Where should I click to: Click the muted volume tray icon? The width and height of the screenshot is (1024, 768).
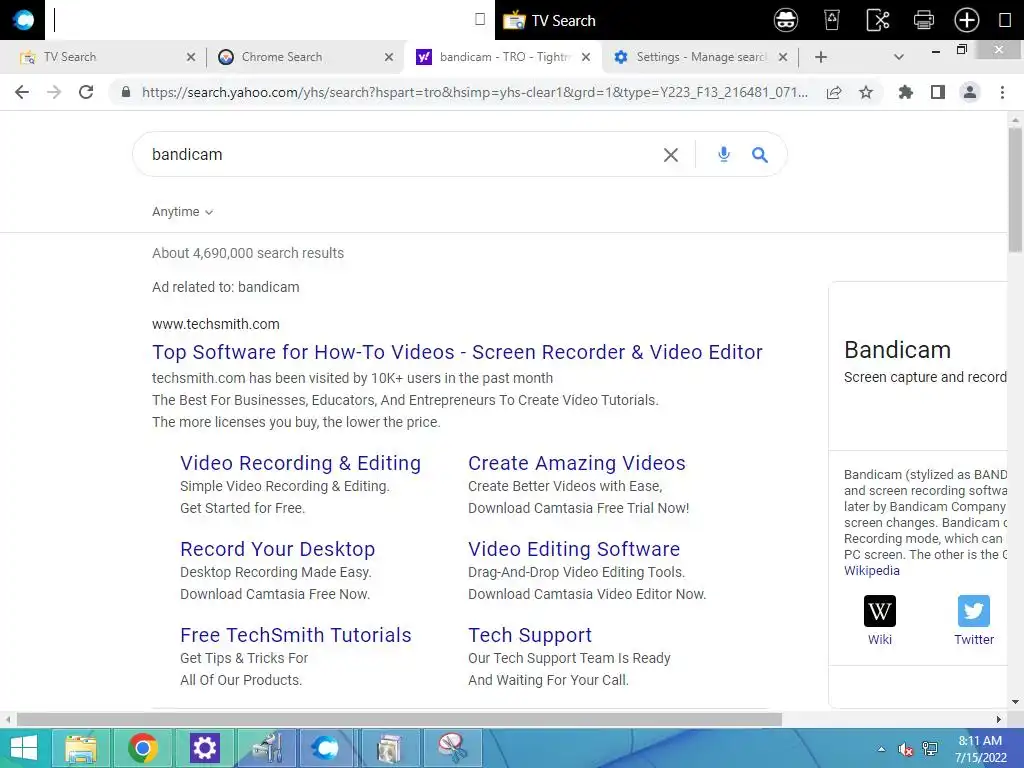(x=905, y=749)
